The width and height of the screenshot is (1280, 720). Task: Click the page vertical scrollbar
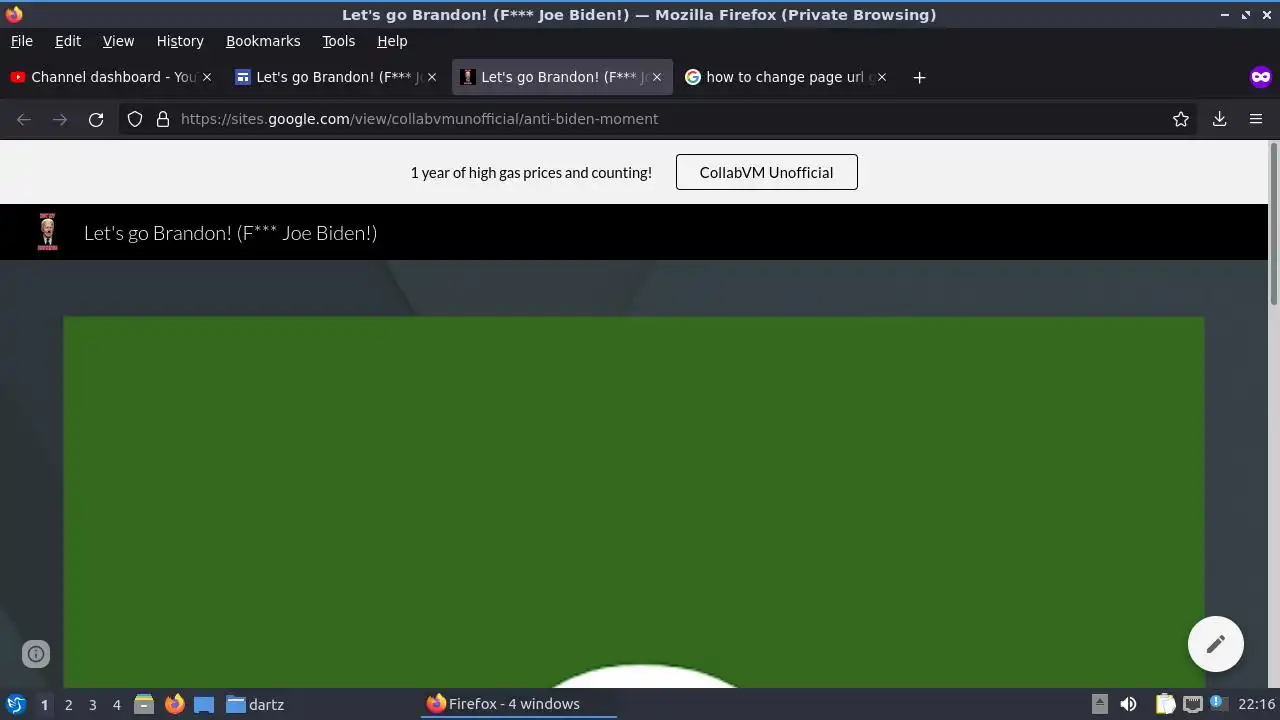tap(1273, 224)
